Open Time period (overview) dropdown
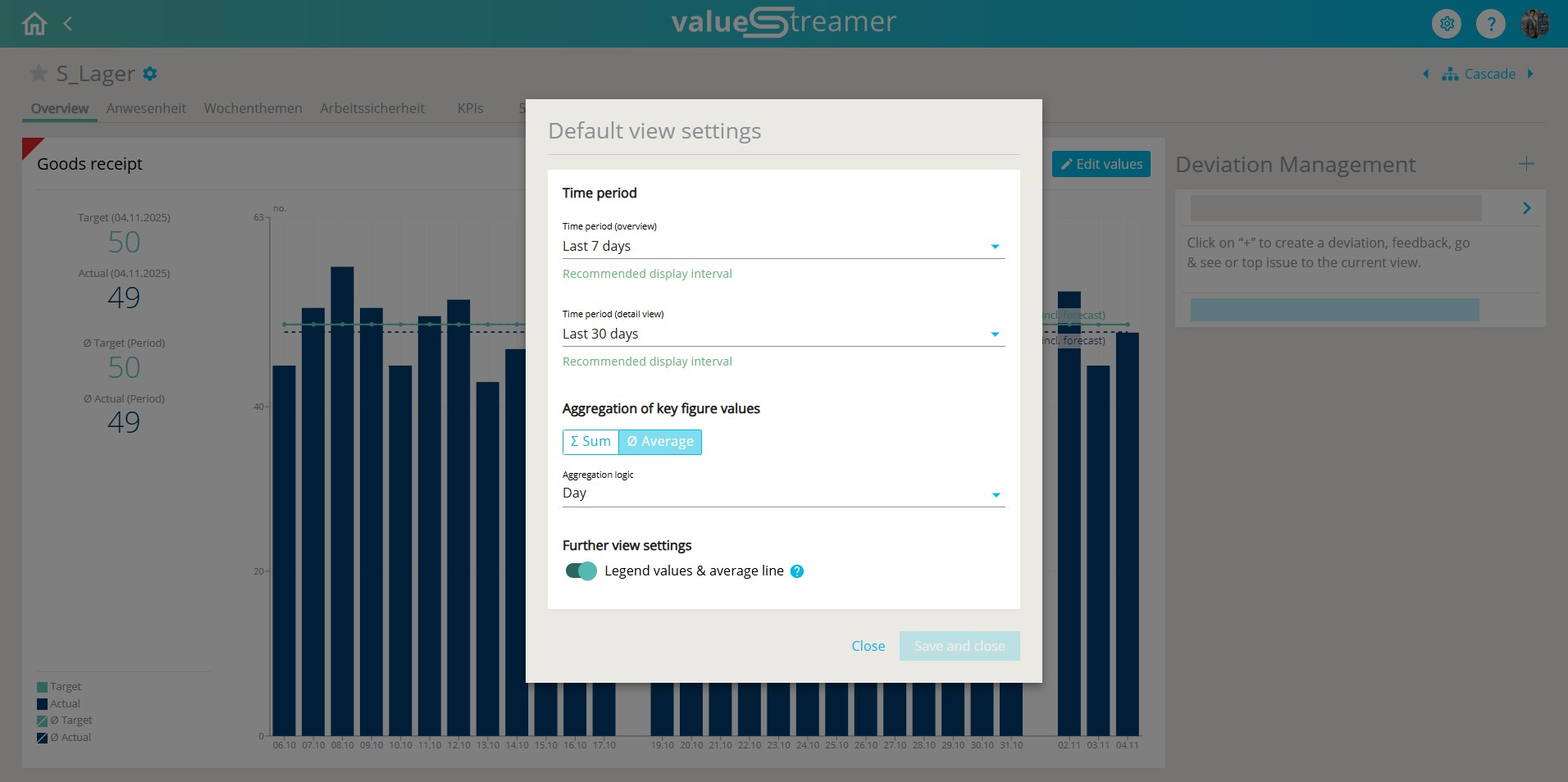The width and height of the screenshot is (1568, 782). [782, 247]
